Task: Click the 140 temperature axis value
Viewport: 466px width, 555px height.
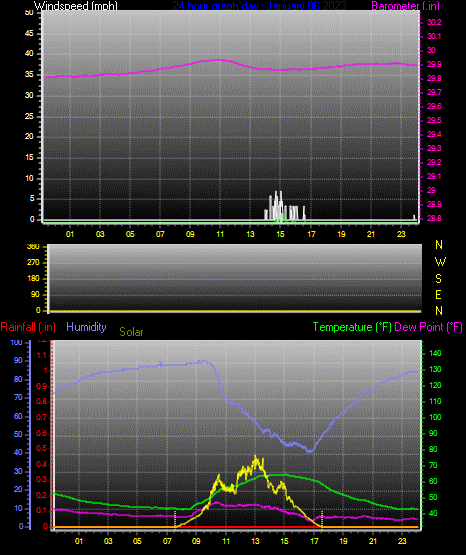Action: tap(435, 353)
